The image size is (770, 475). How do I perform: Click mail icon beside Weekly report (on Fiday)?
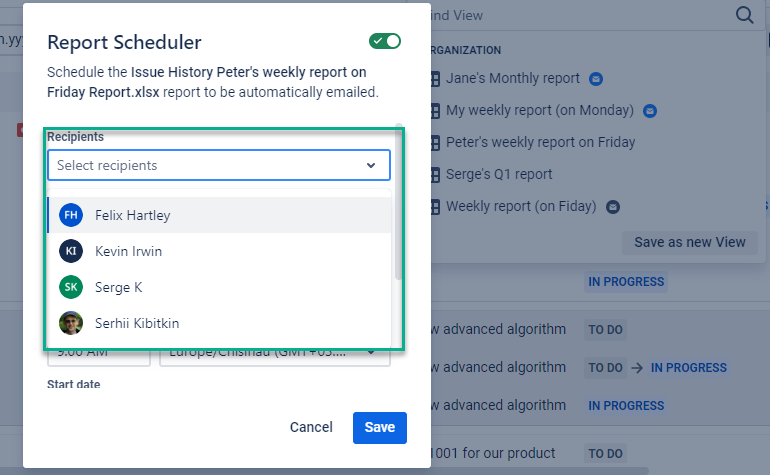pos(613,206)
